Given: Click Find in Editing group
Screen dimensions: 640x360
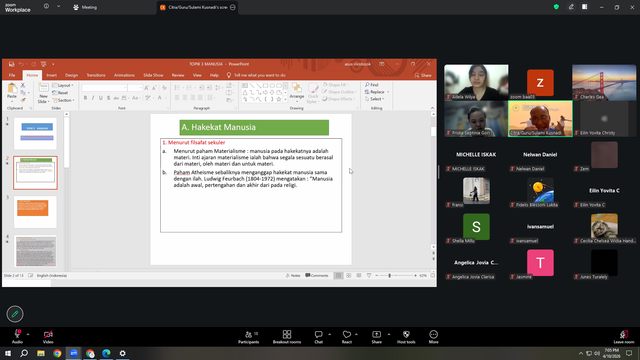Looking at the screenshot, I should [372, 85].
